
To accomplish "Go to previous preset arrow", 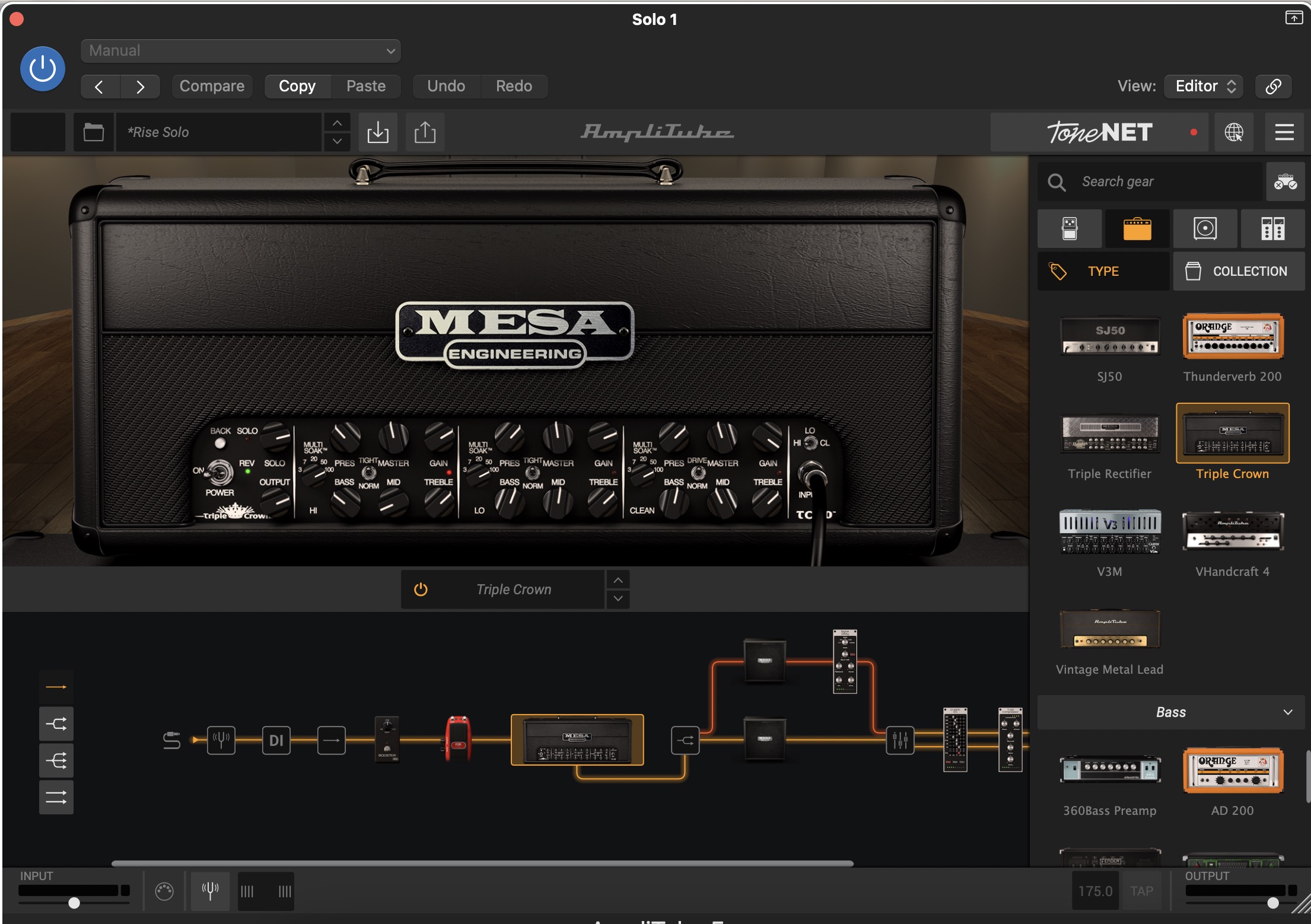I will [100, 87].
